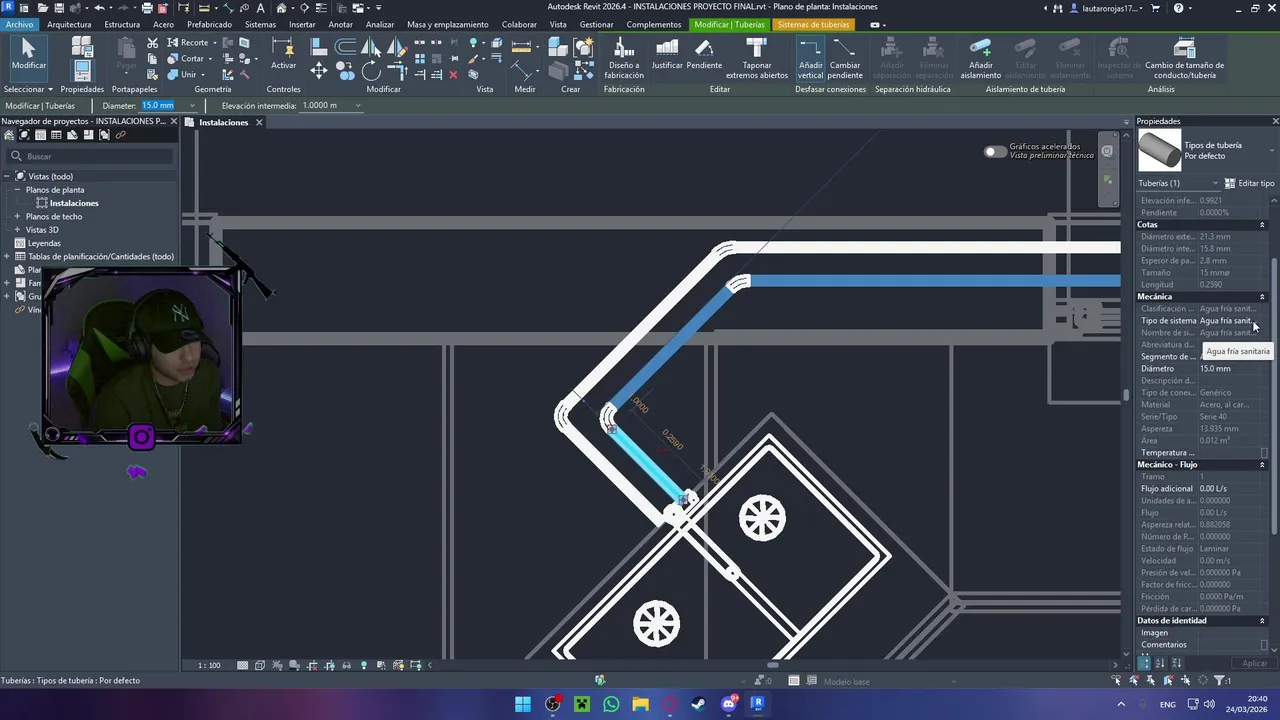Click the Cut to clipboard scissors icon
1280x720 pixels.
(152, 43)
